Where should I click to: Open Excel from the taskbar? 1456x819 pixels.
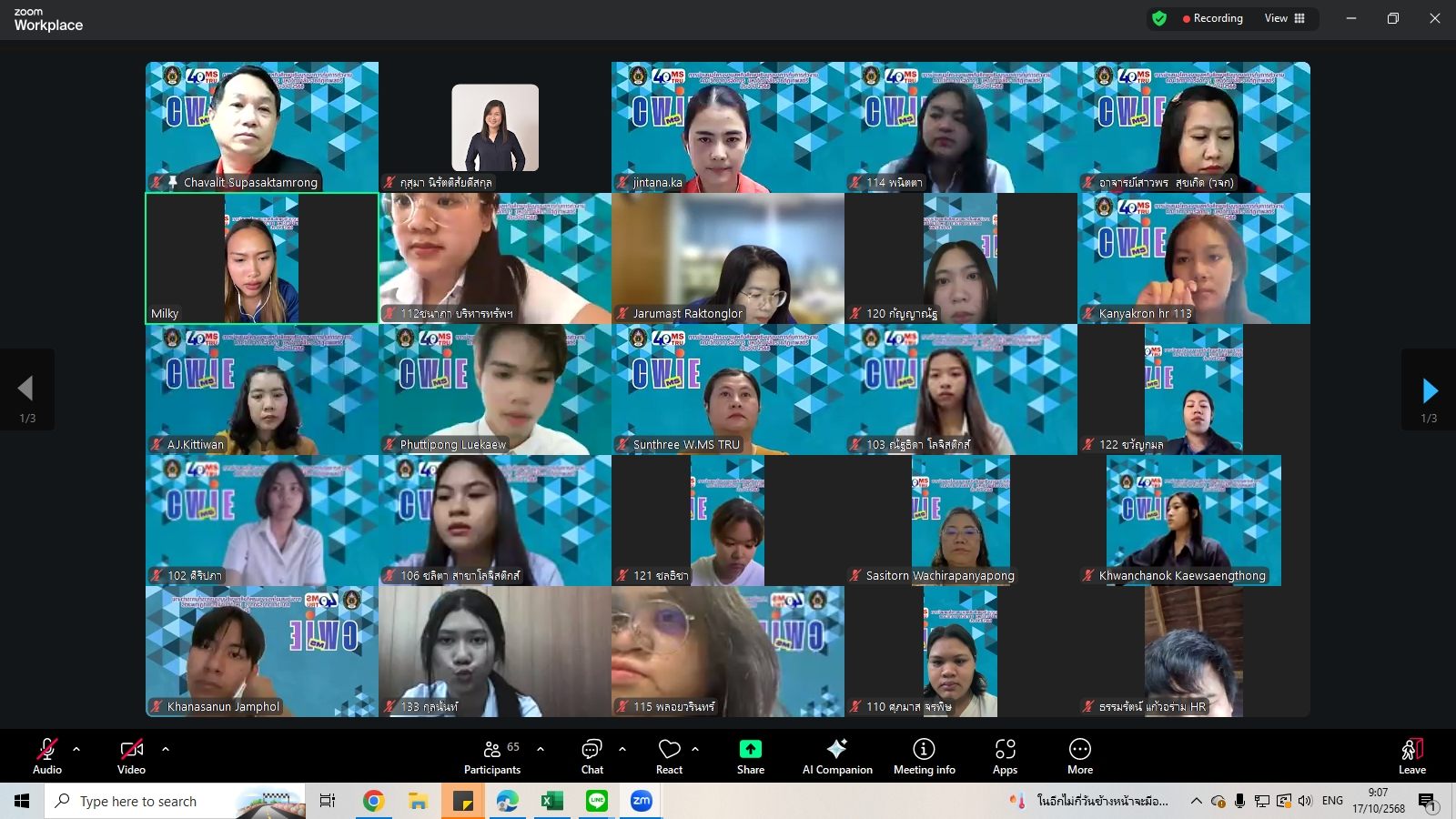pos(551,801)
